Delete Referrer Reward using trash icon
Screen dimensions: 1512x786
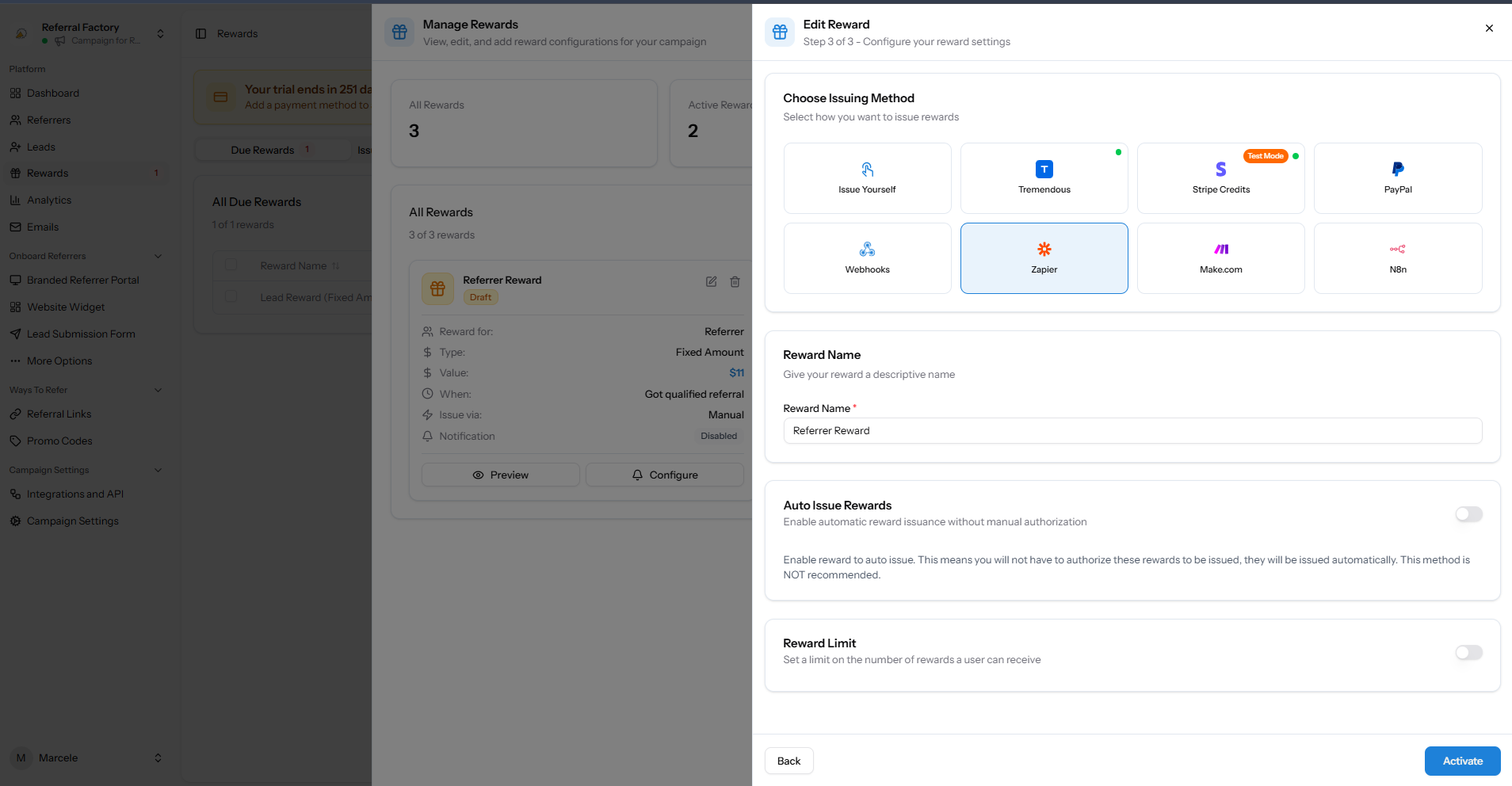click(735, 281)
